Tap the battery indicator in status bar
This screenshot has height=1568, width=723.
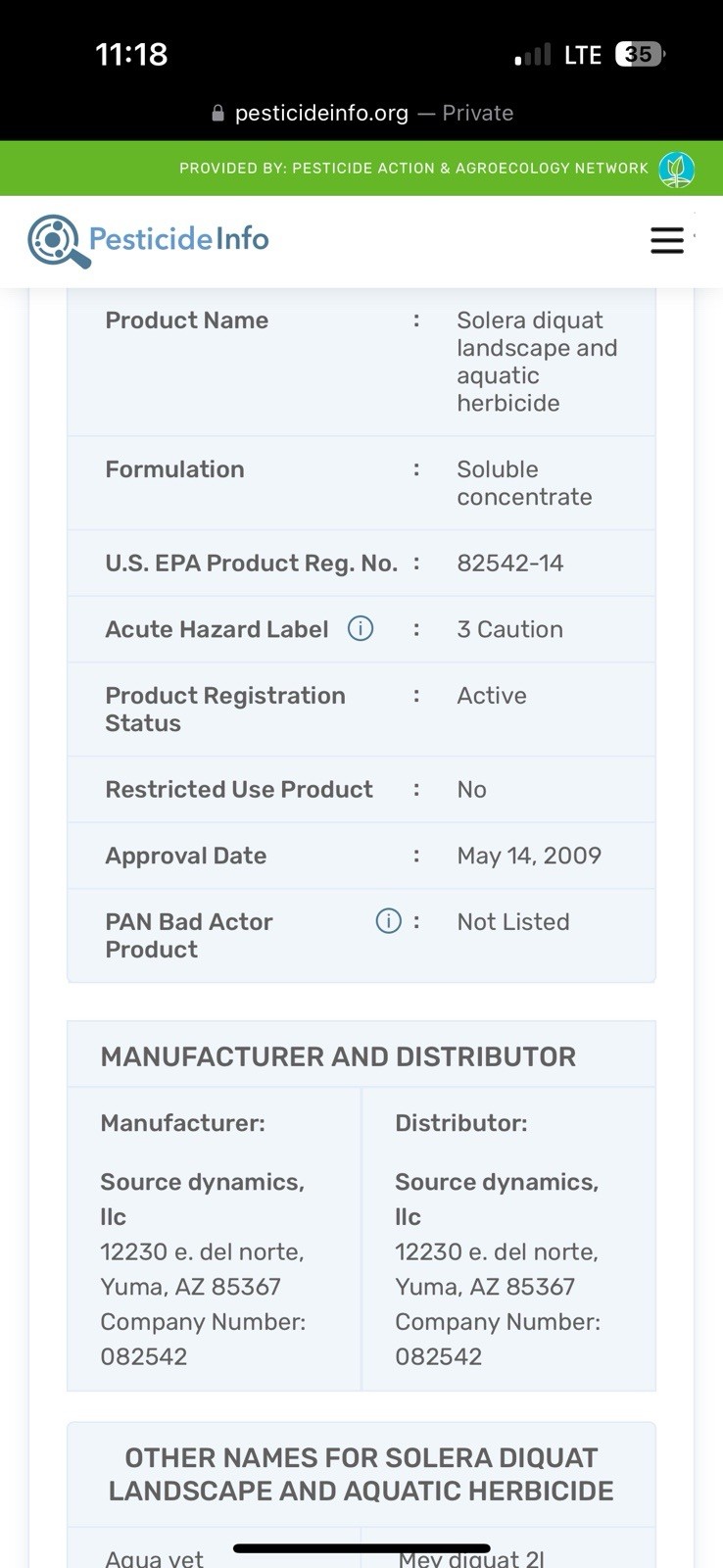640,54
